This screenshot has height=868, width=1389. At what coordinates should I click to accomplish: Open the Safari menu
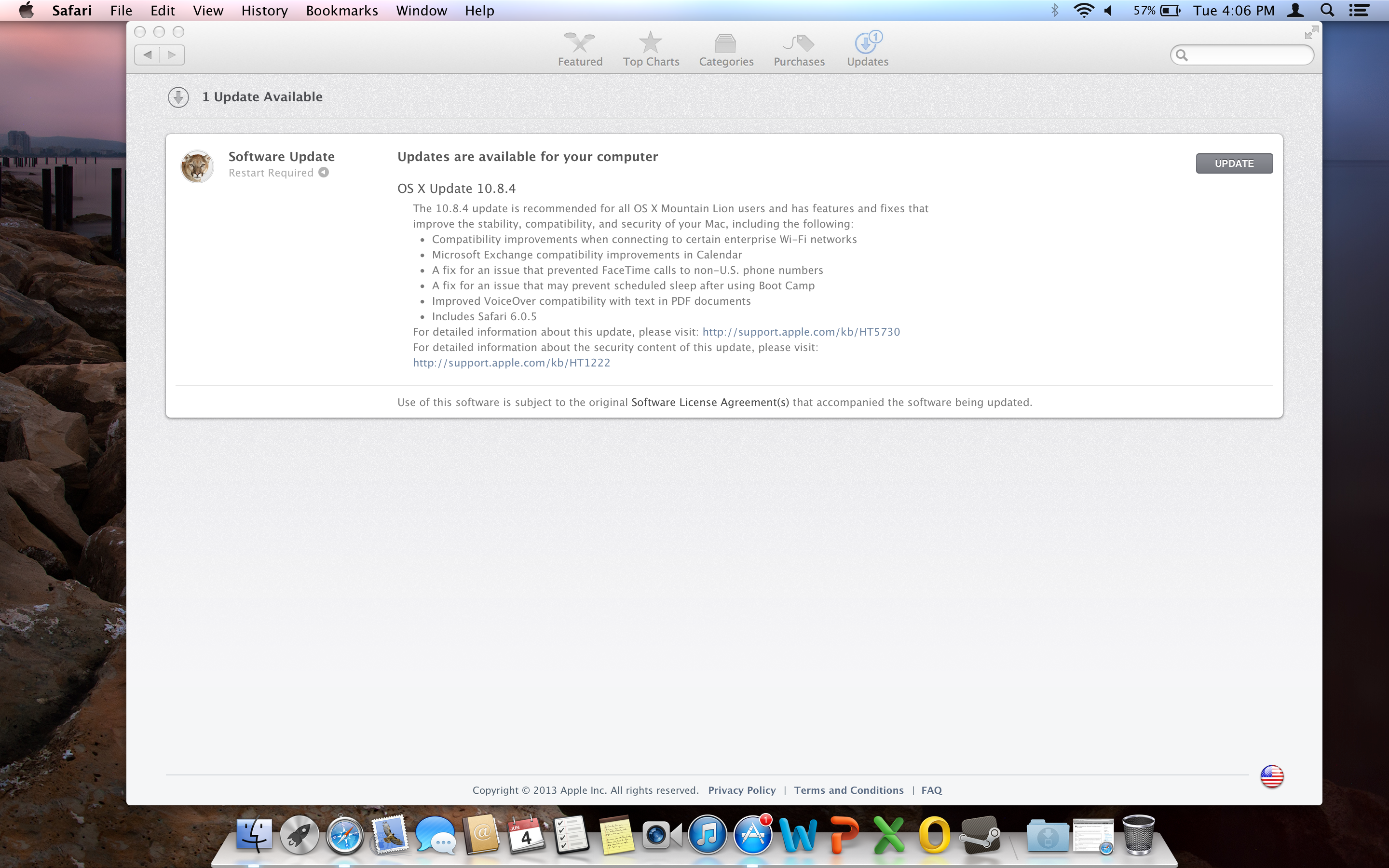pos(72,10)
